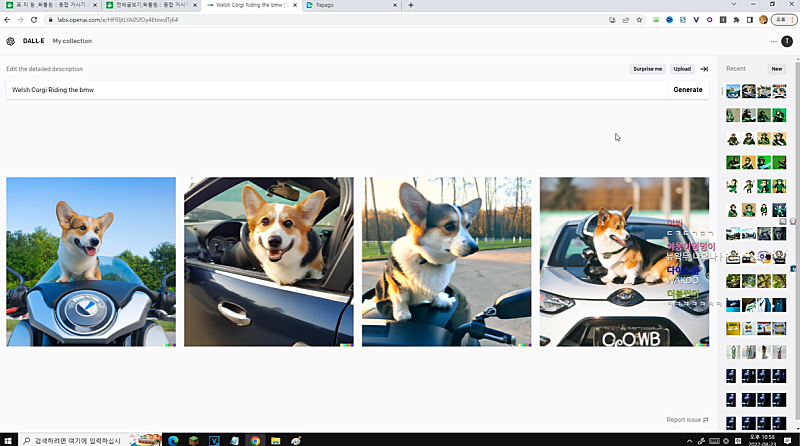Open the three-dot more options menu

coord(773,41)
